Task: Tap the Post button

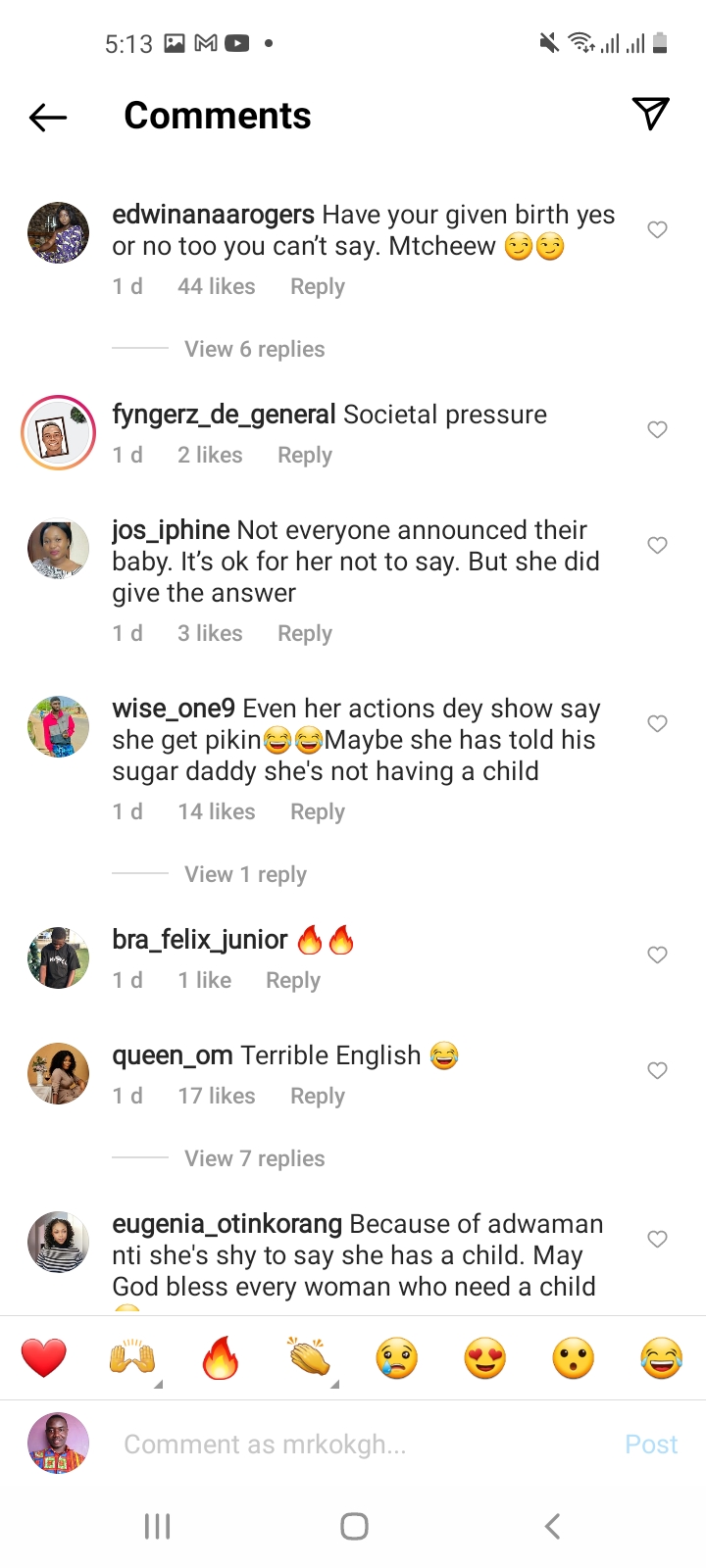Action: (651, 1445)
